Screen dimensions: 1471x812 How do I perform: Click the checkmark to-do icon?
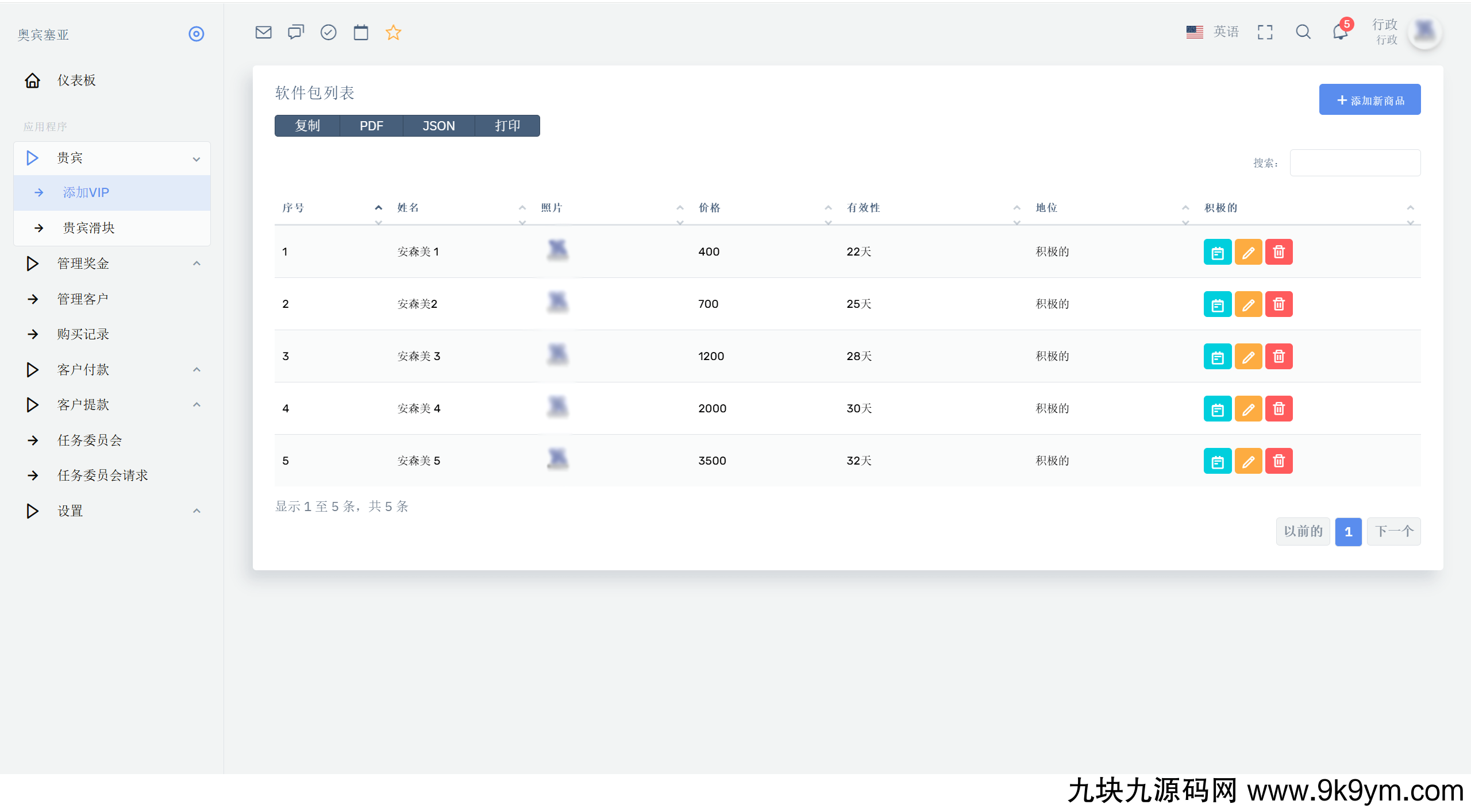328,32
